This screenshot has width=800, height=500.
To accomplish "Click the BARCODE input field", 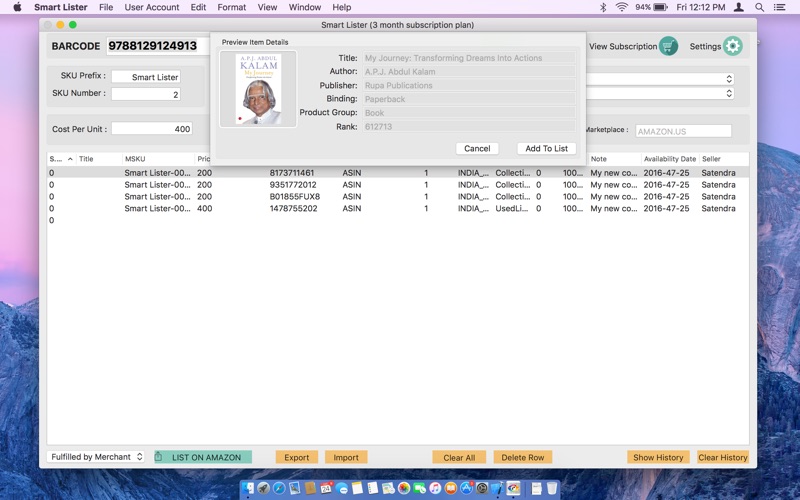I will click(x=158, y=46).
